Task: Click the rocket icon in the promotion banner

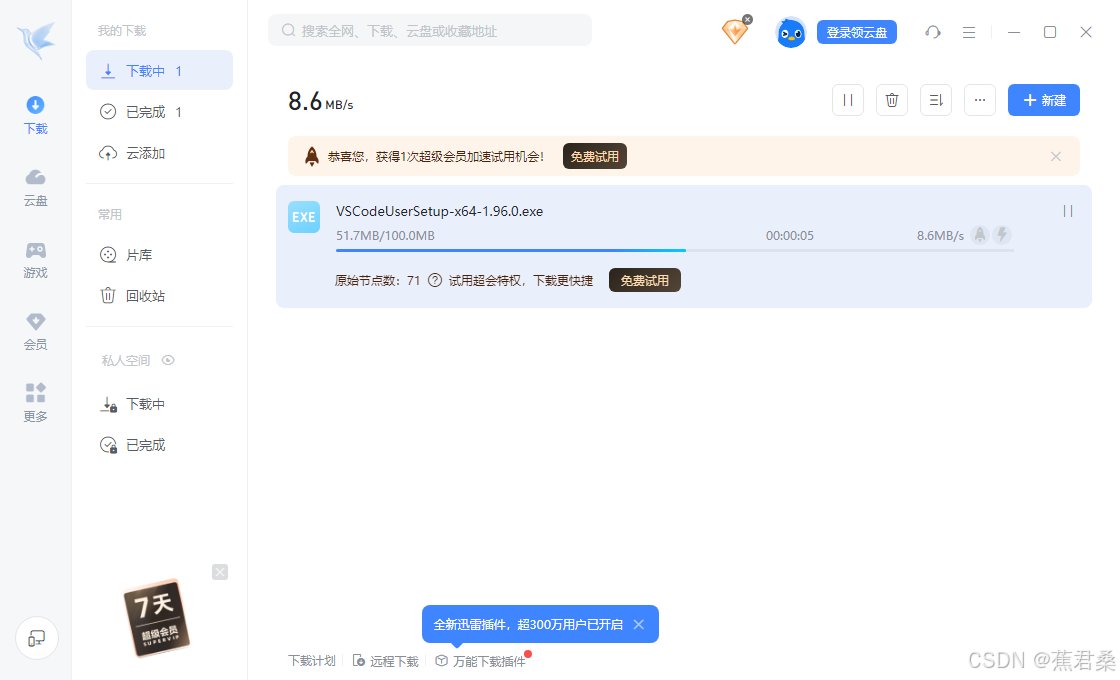Action: 311,156
